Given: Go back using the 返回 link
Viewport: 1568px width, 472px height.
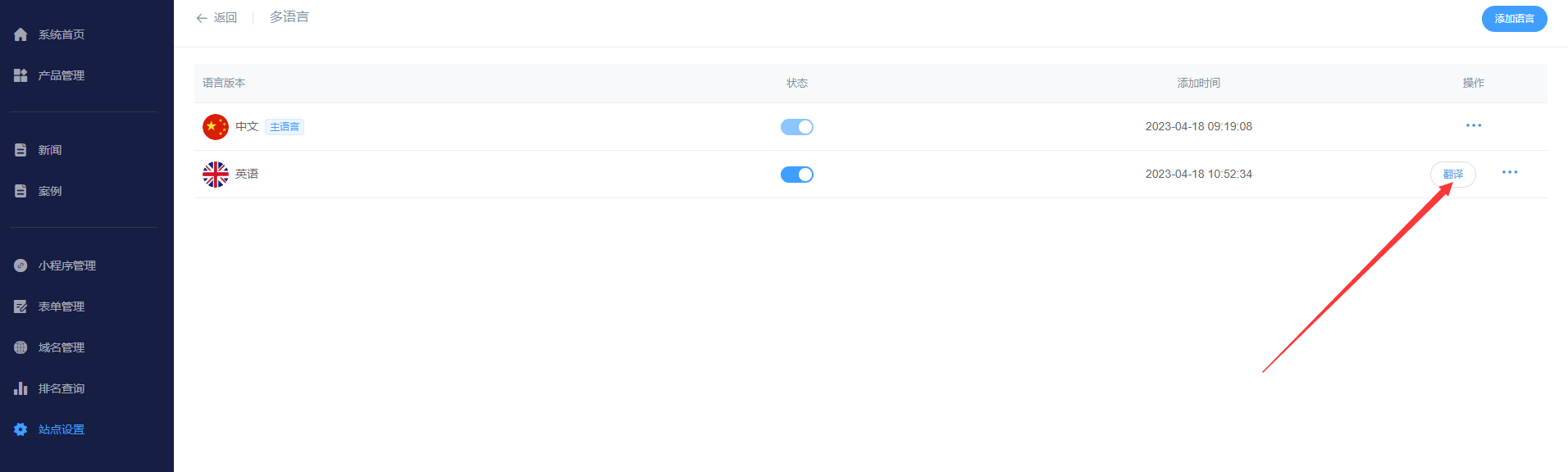Looking at the screenshot, I should (x=217, y=18).
